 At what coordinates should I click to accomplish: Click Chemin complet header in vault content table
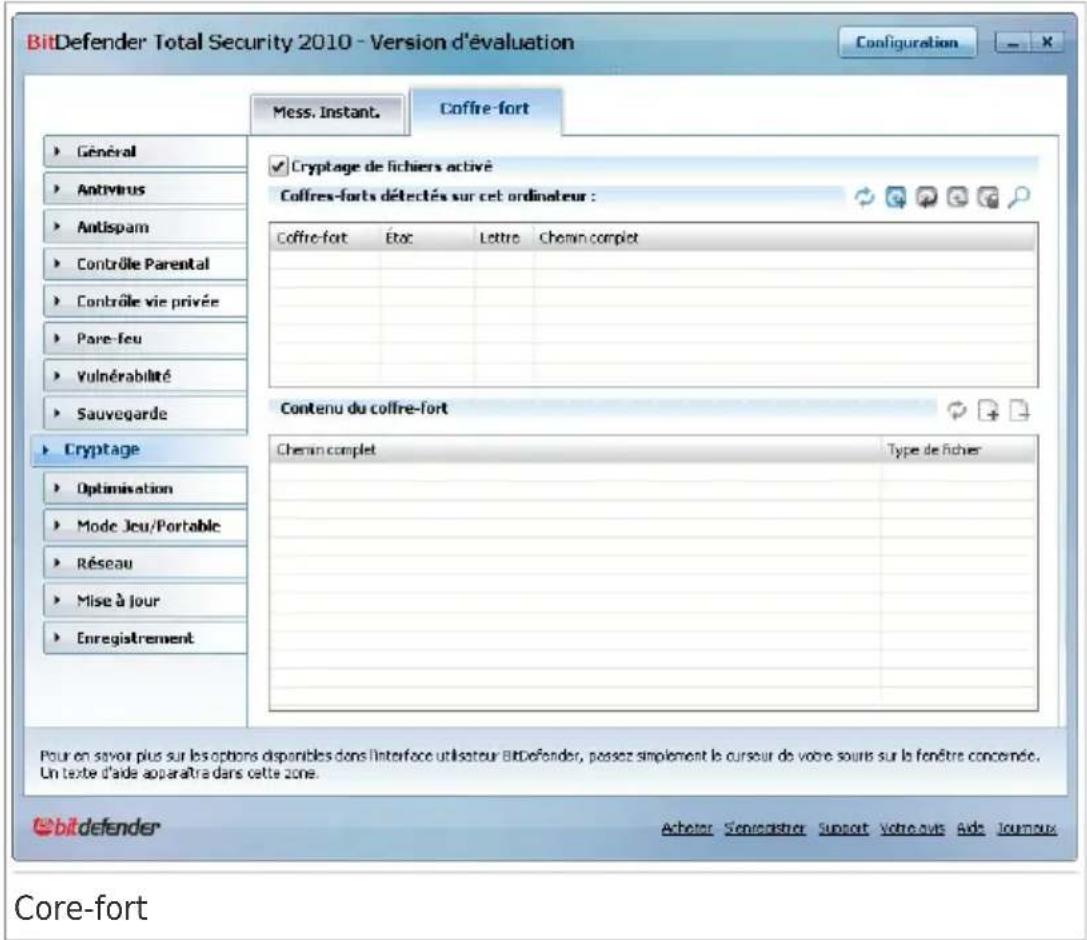coord(575,450)
